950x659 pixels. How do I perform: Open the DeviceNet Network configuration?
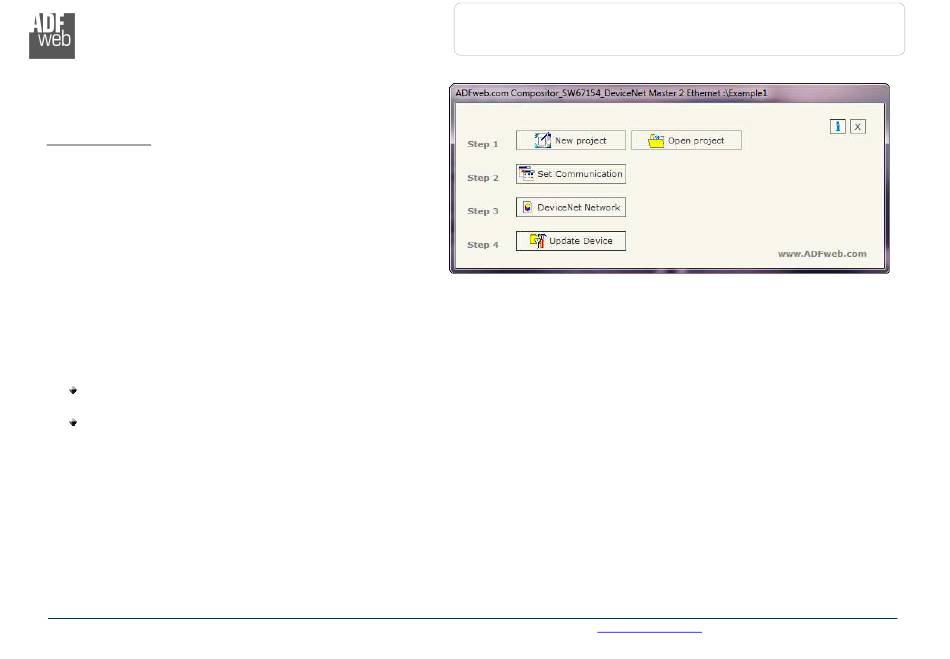tap(571, 207)
